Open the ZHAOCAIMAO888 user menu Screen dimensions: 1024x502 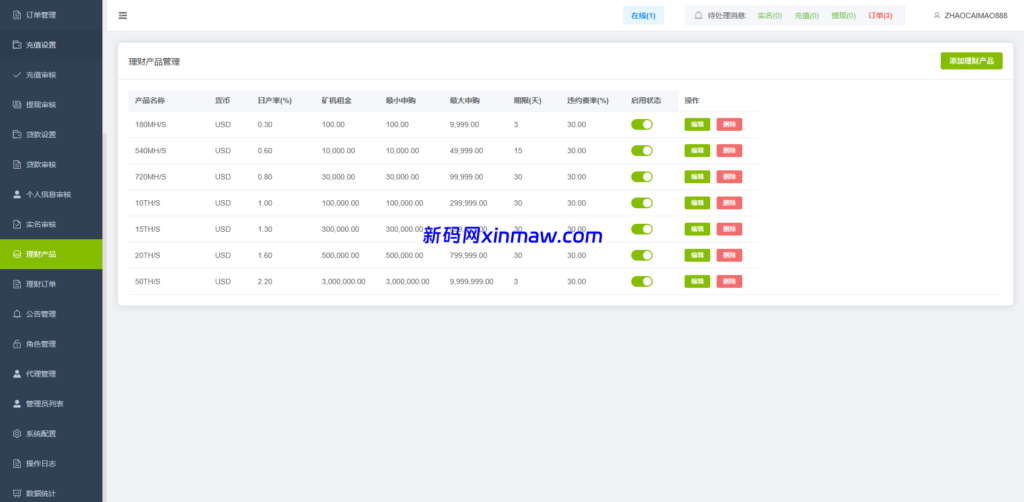[x=970, y=15]
